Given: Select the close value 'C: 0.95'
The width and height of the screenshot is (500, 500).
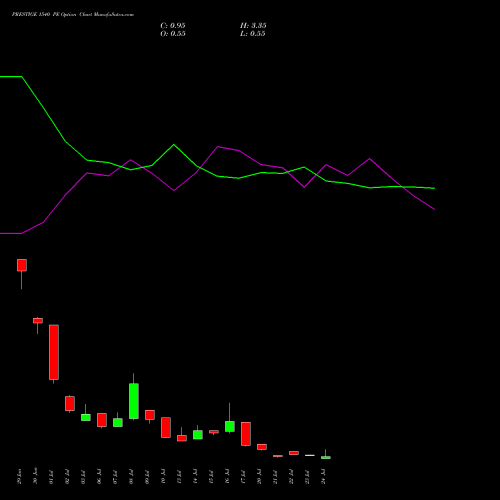Looking at the screenshot, I should [x=173, y=26].
